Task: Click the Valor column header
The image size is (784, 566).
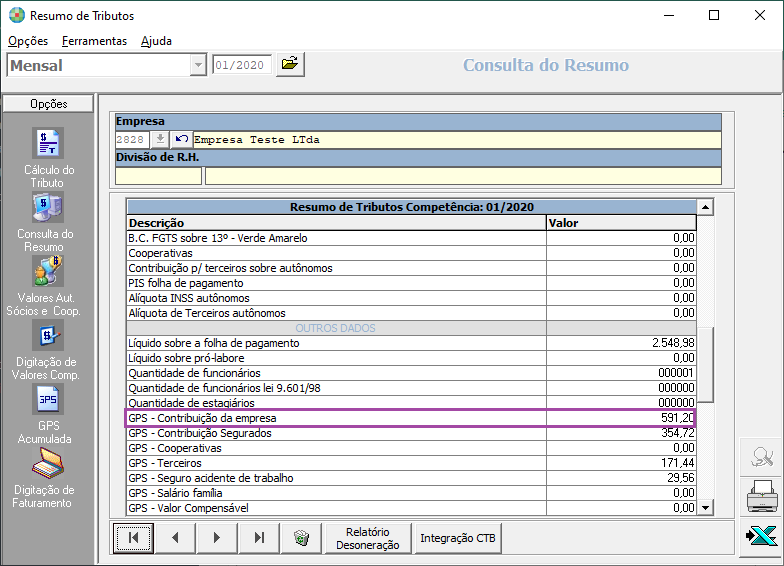Action: pos(621,223)
